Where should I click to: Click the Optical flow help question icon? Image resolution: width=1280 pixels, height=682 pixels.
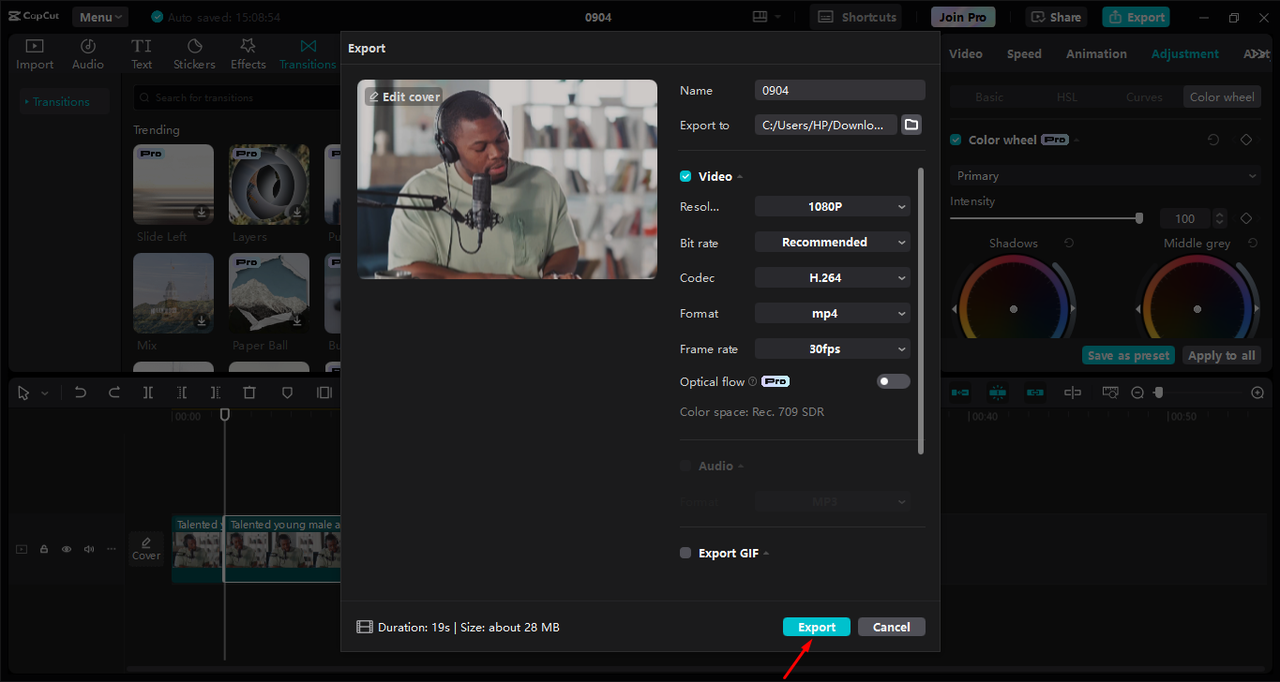pos(753,382)
